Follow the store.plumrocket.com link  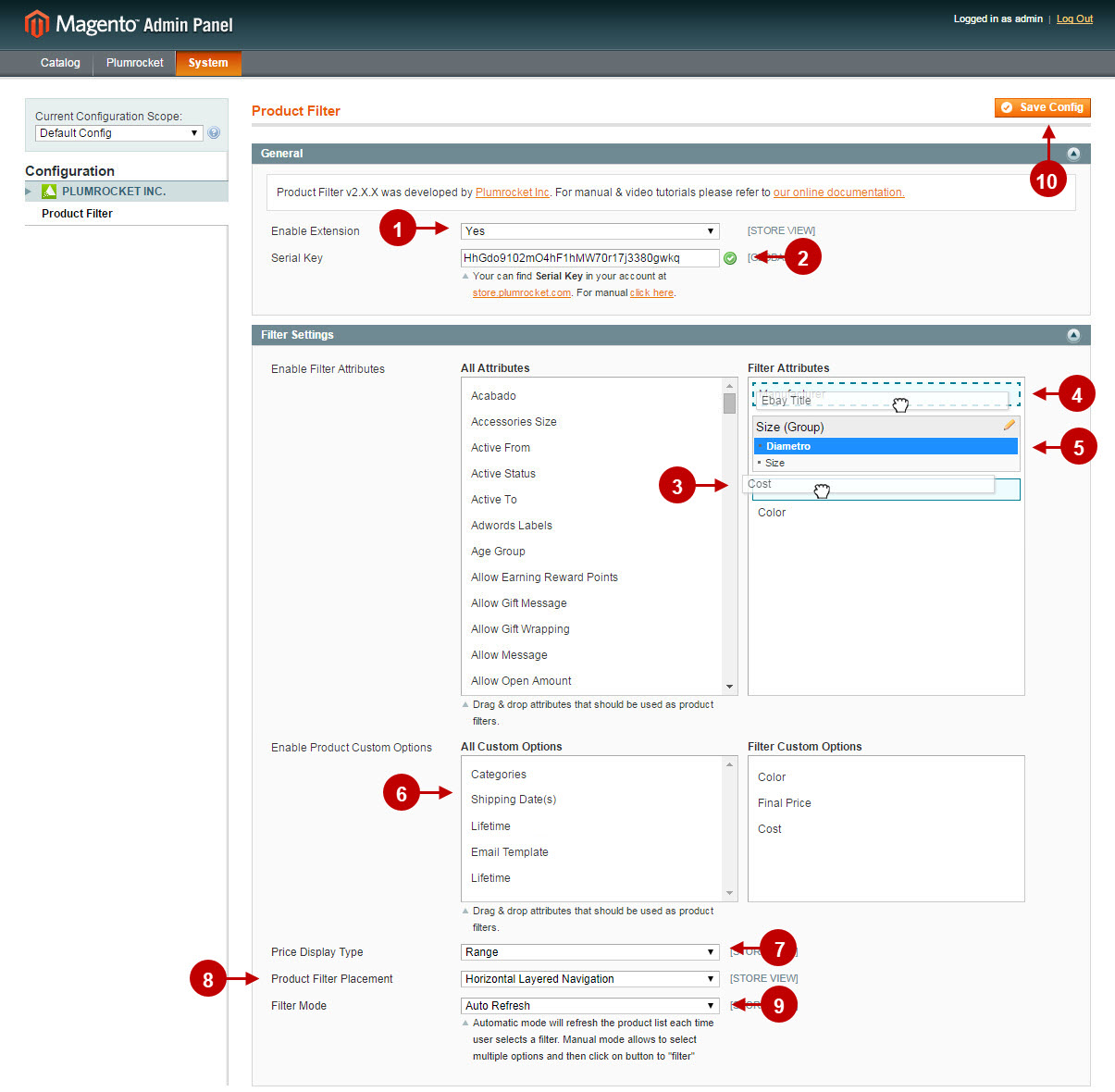coord(522,292)
